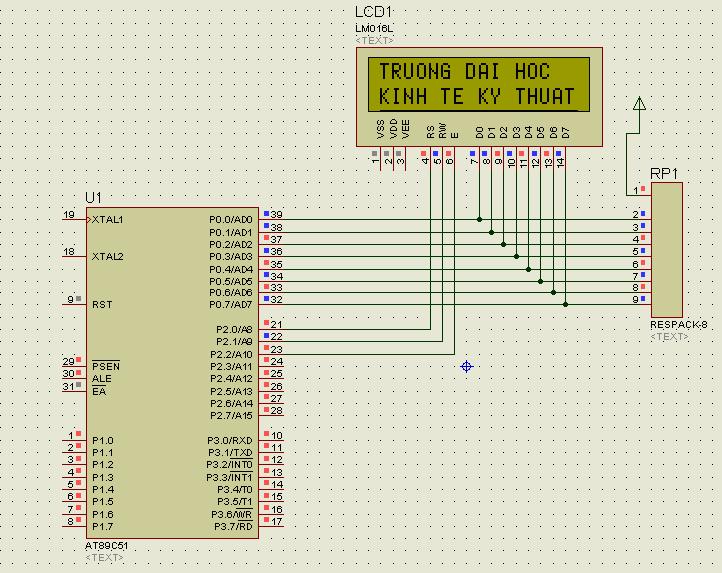Viewport: 722px width, 573px height.
Task: Click the blue crosshair origin marker
Action: pos(466,367)
